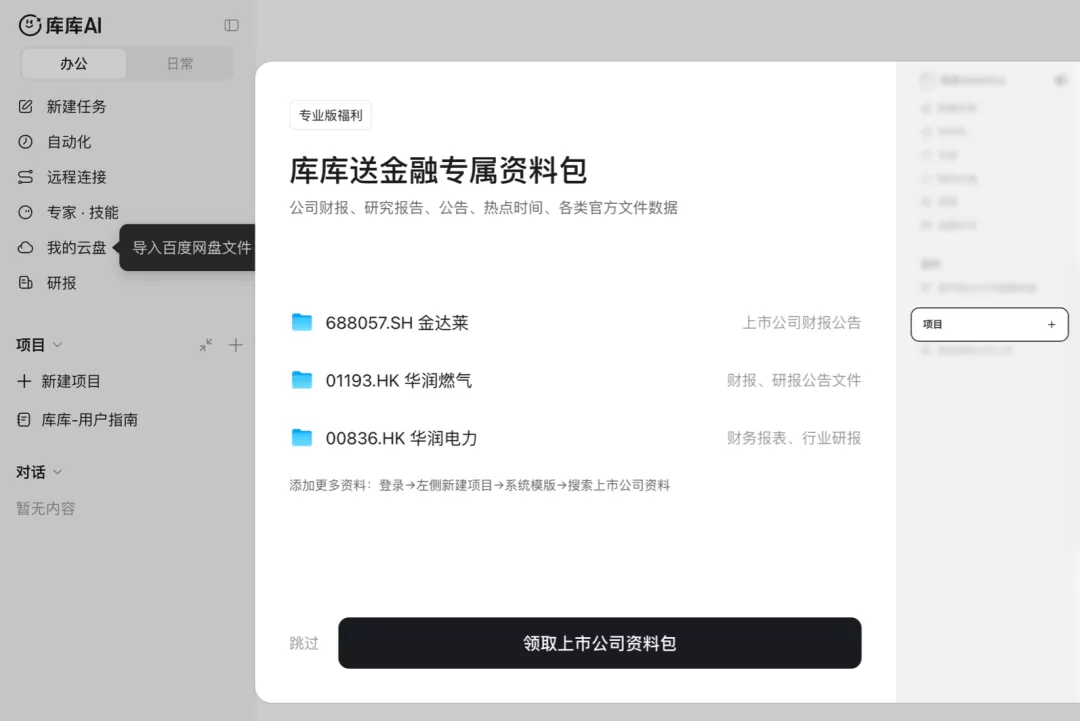Switch to the 日常 tab
This screenshot has width=1080, height=721.
(180, 64)
